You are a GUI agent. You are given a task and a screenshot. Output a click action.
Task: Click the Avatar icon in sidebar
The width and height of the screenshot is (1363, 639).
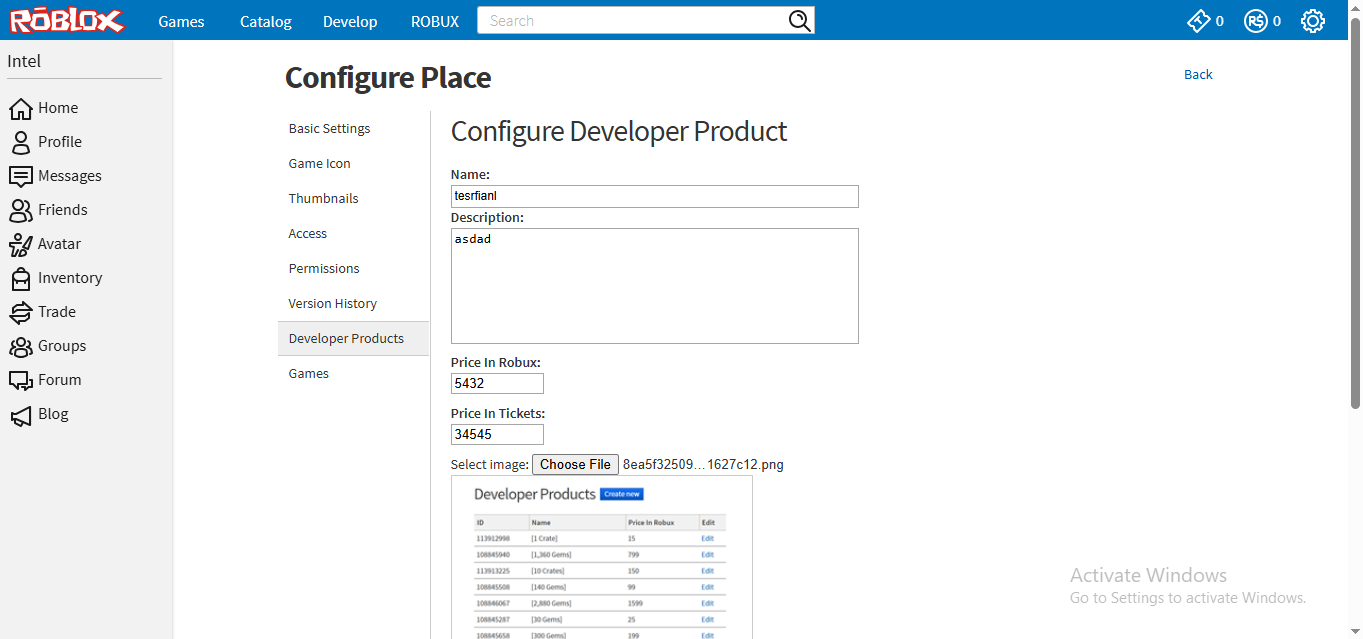point(21,244)
